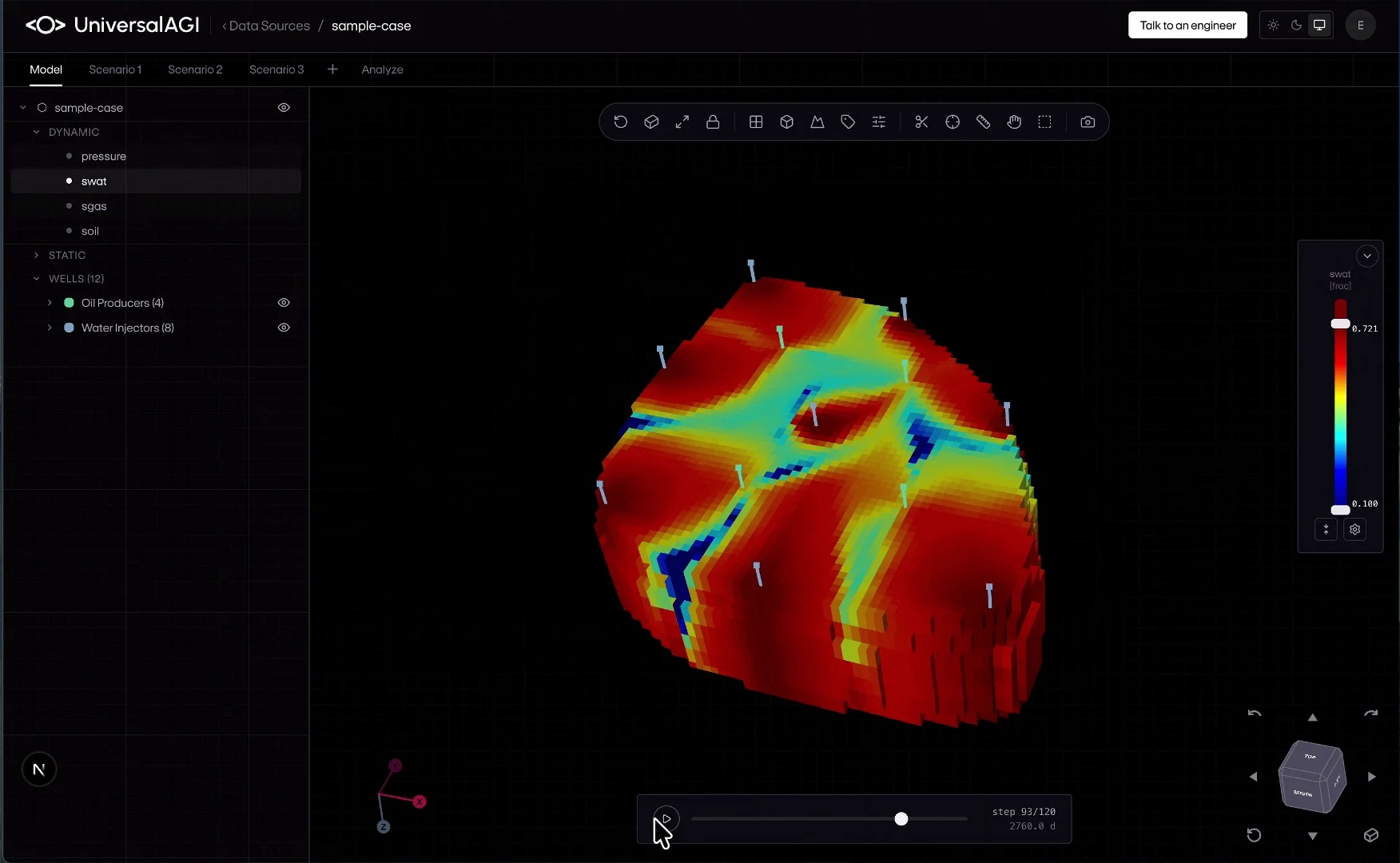Click the expand-arrows fullscreen icon in toolbar
Image resolution: width=1400 pixels, height=863 pixels.
click(682, 122)
